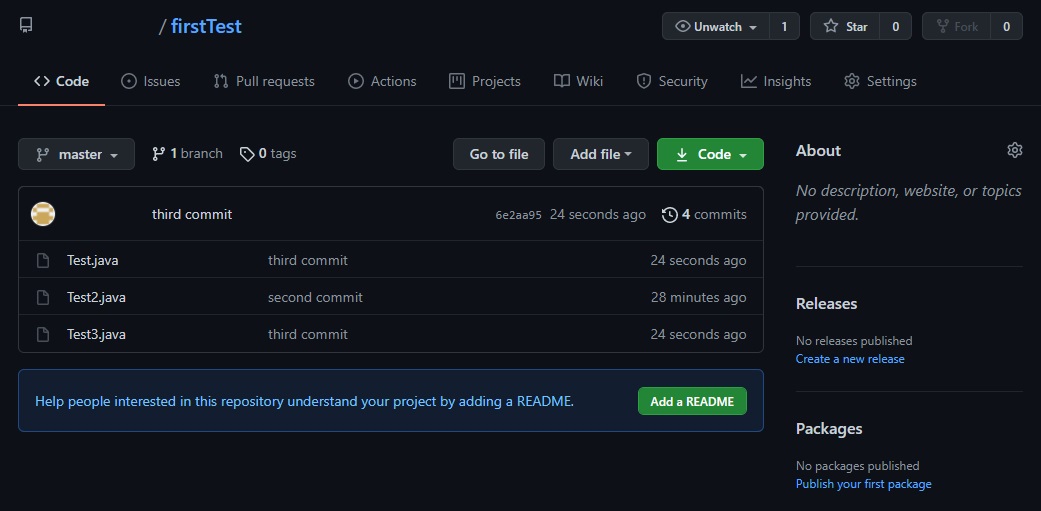
Task: View the 1 branch link
Action: click(187, 153)
